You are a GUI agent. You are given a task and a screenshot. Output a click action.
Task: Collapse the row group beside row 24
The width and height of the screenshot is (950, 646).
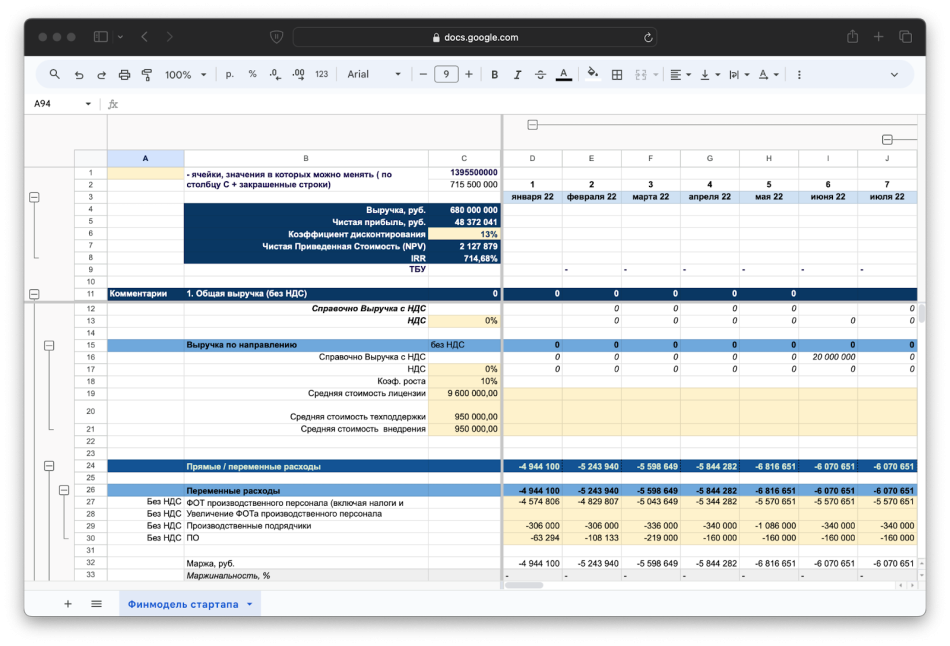(x=49, y=466)
